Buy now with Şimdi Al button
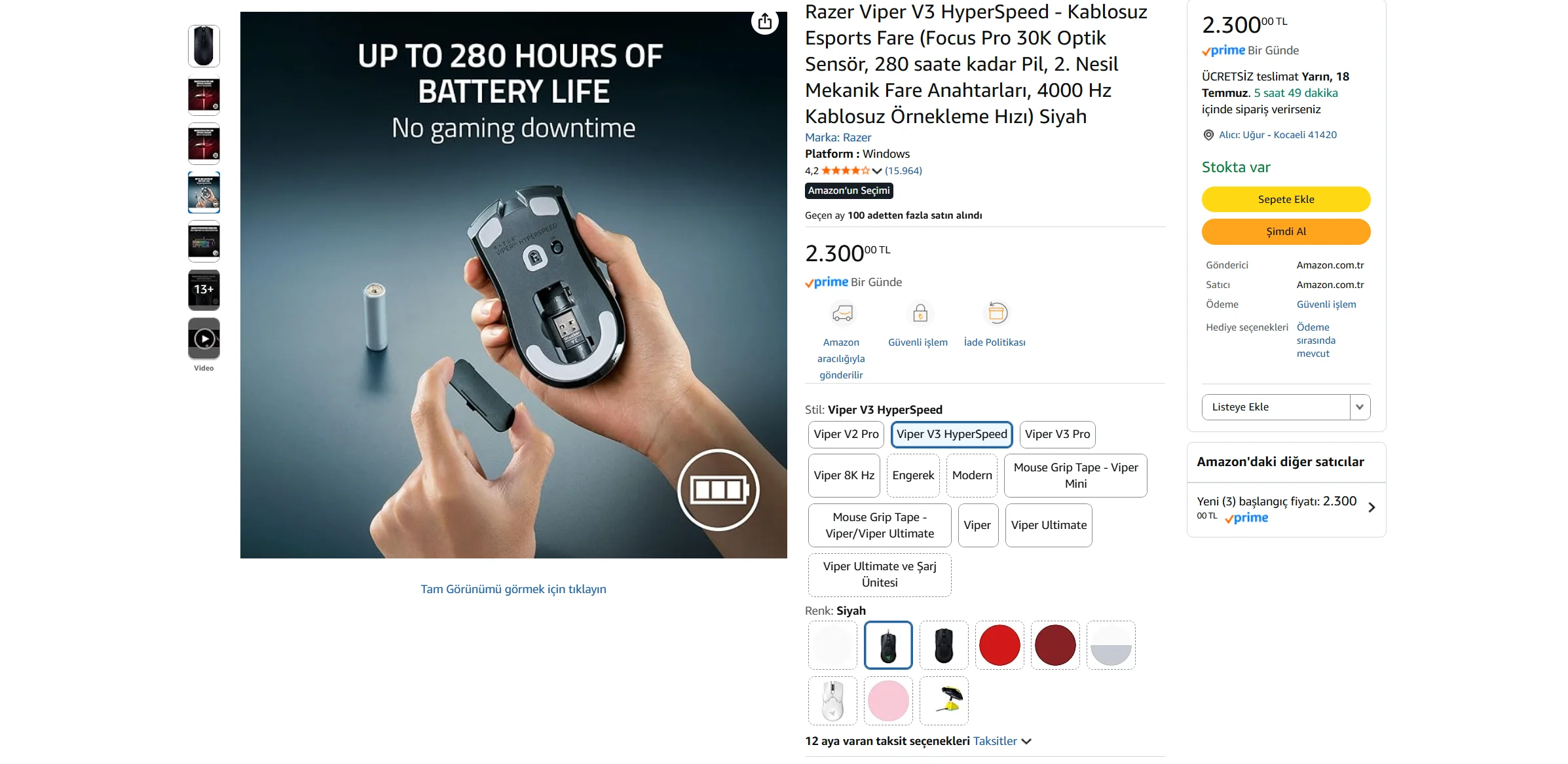This screenshot has width=1568, height=764. (x=1286, y=232)
